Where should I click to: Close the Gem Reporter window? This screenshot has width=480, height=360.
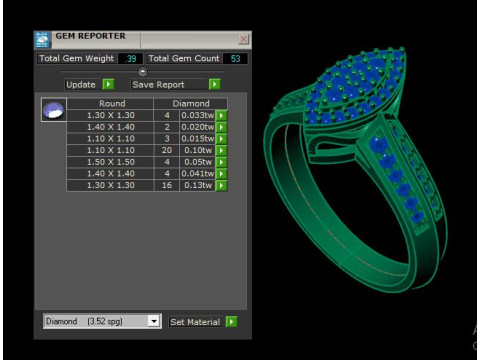click(244, 39)
